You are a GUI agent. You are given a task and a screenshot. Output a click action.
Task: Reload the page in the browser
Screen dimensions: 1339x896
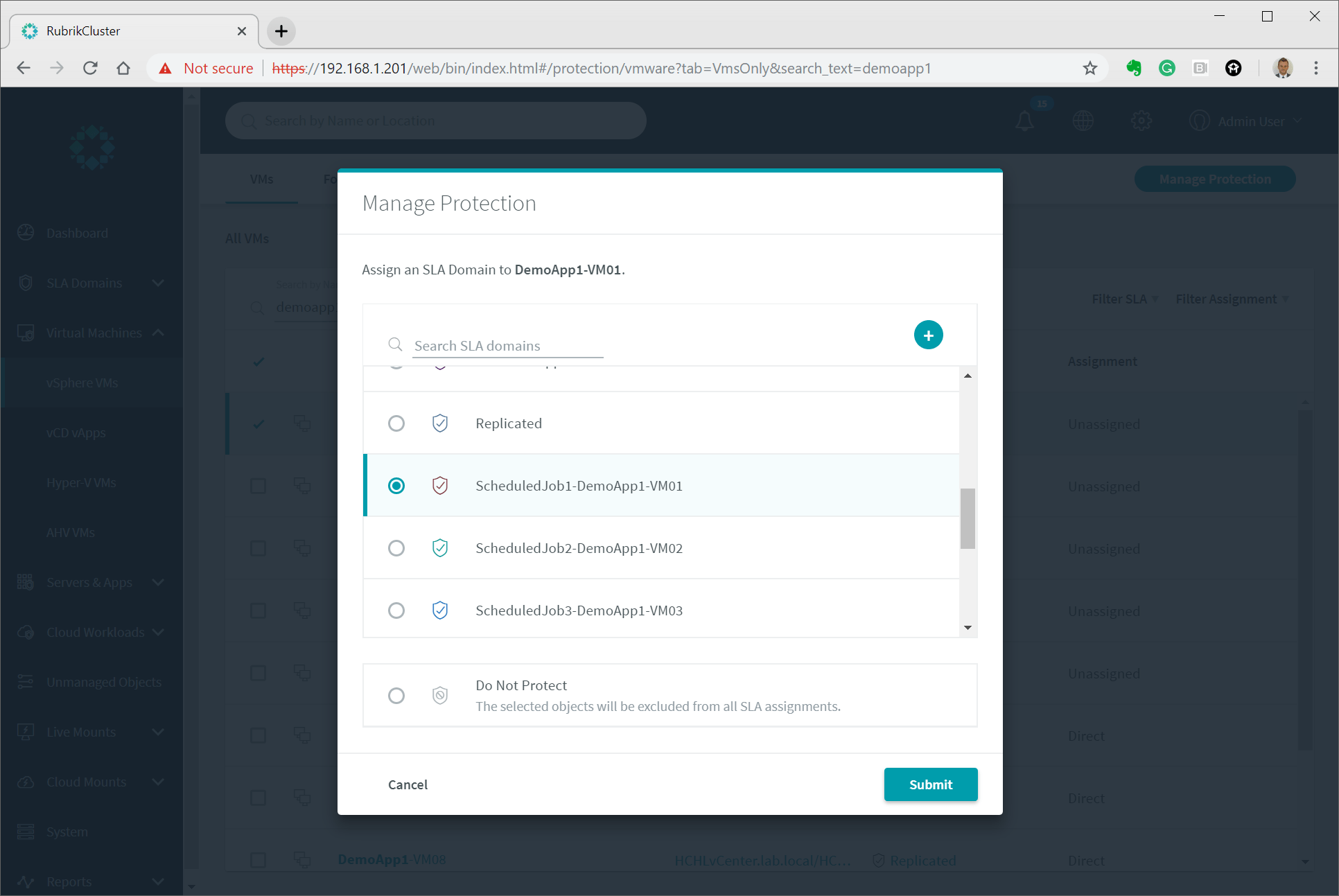click(90, 68)
